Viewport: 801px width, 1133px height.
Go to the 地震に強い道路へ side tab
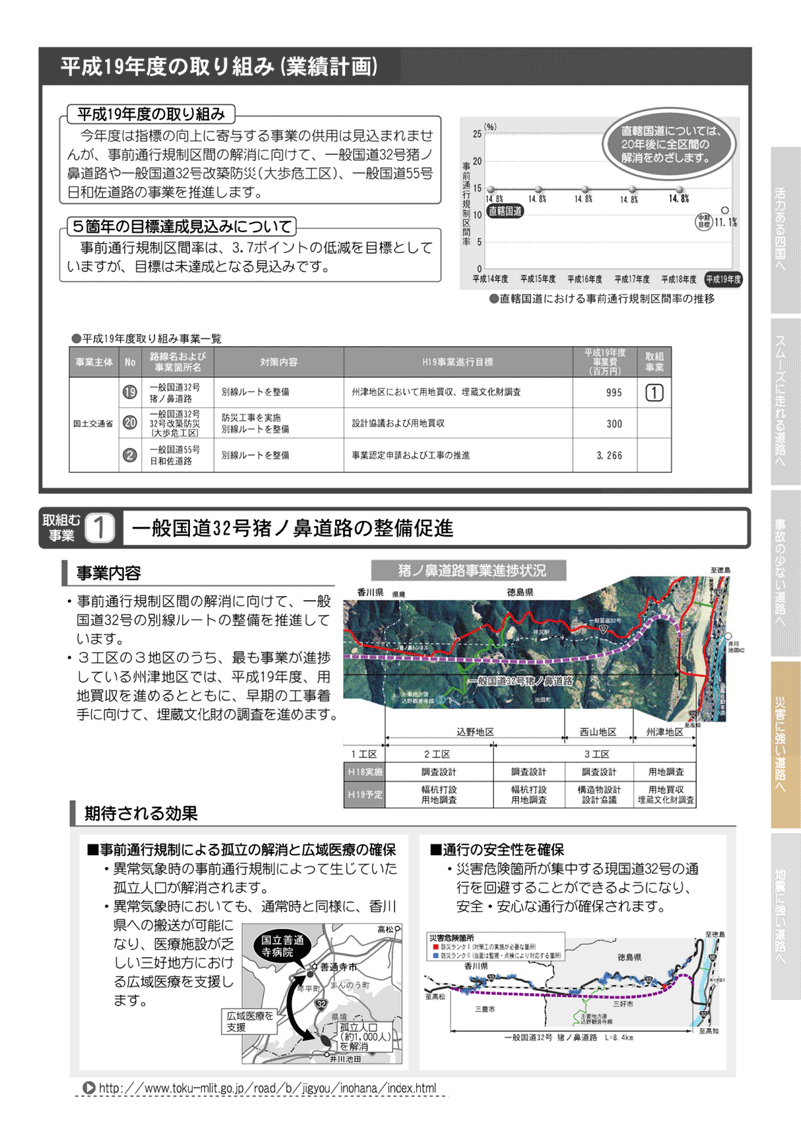[785, 917]
